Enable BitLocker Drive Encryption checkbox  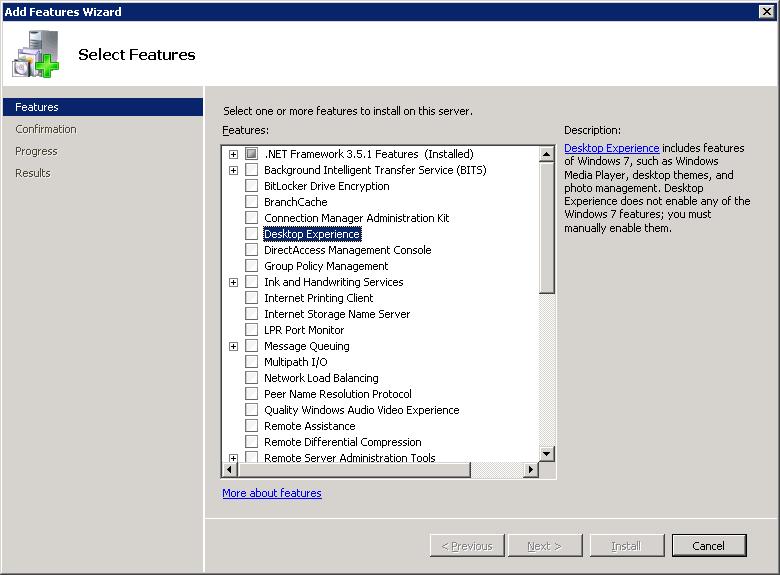(x=251, y=186)
